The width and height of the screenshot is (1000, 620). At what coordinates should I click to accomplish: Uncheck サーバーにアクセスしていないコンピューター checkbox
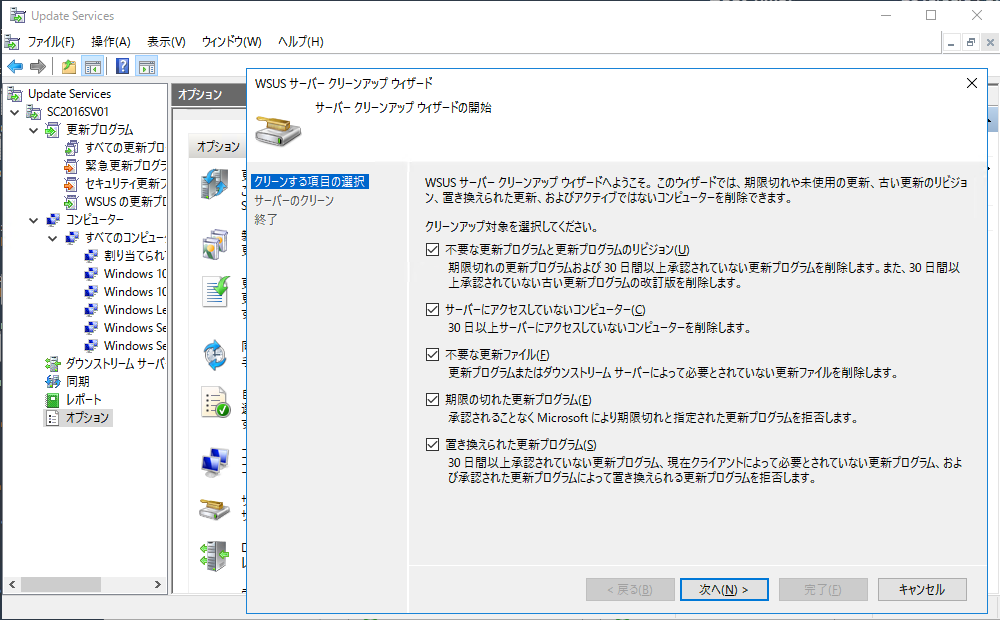432,309
